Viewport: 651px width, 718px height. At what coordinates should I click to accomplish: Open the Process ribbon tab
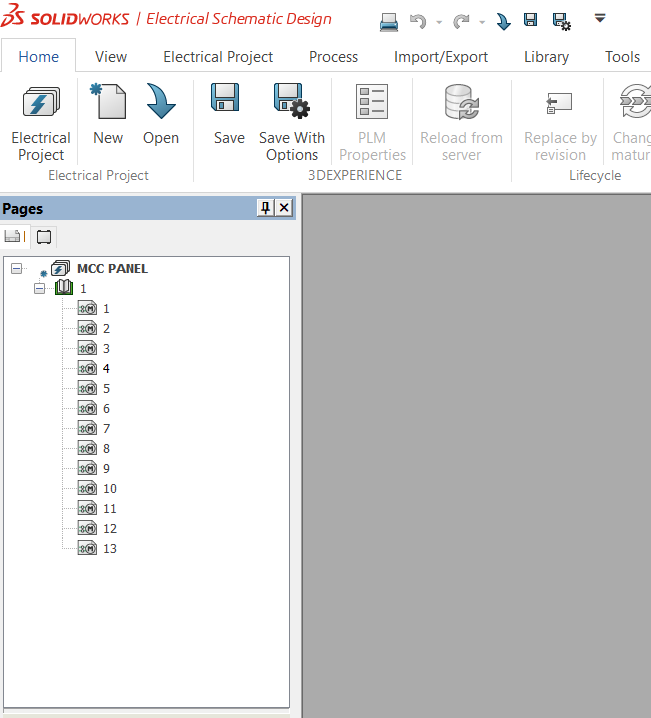click(333, 57)
